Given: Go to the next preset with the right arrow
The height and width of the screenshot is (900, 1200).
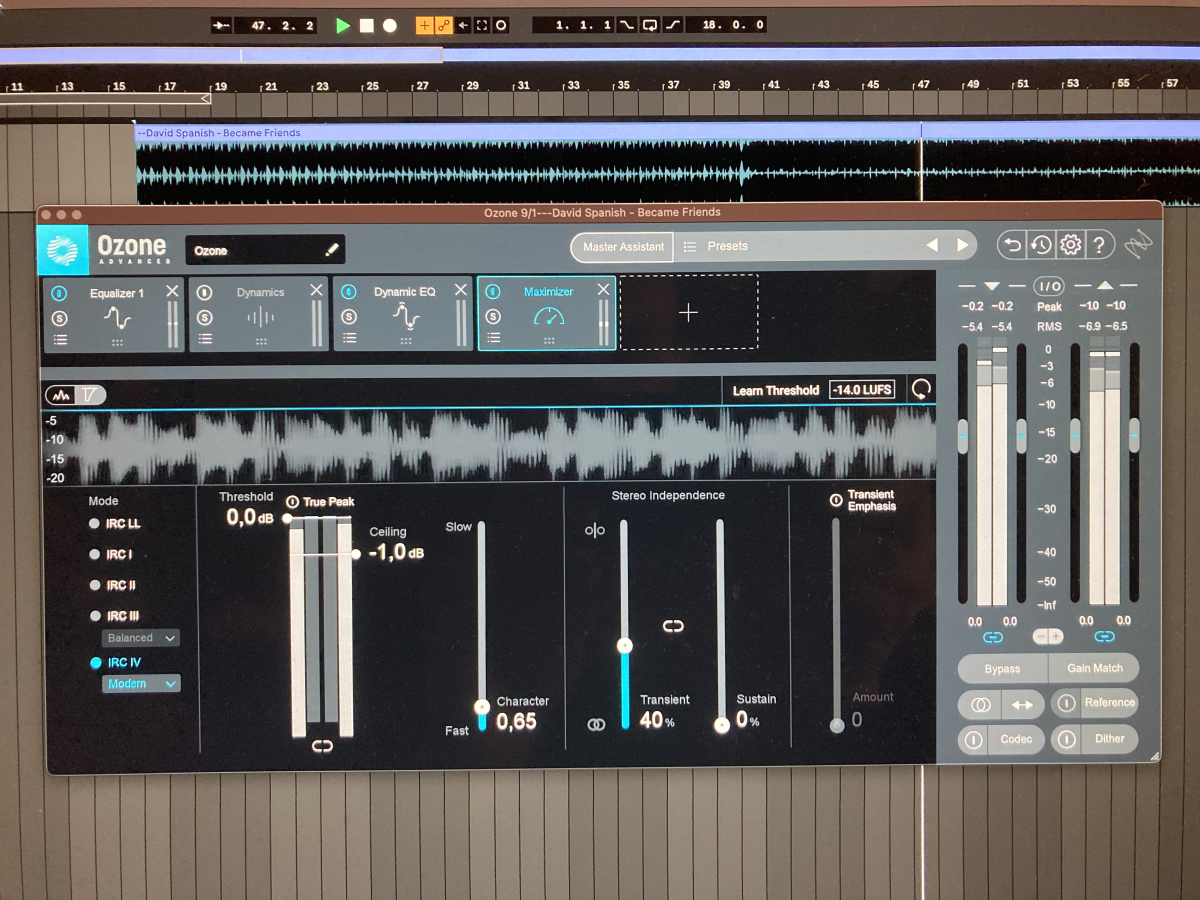Looking at the screenshot, I should pyautogui.click(x=962, y=245).
